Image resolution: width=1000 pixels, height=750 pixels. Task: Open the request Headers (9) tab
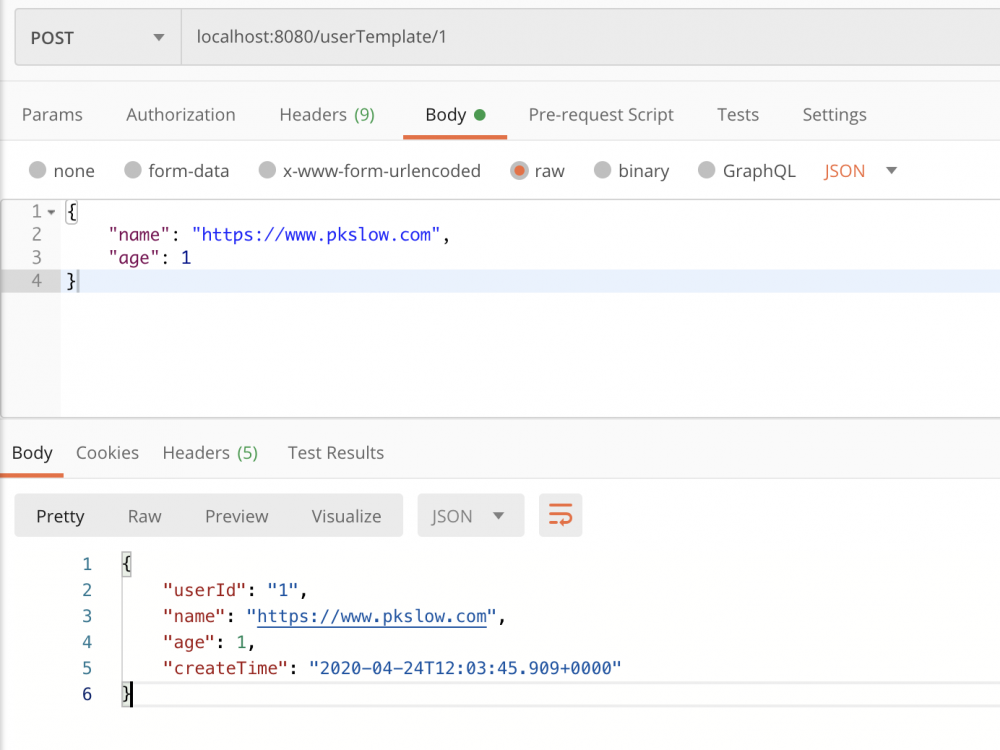click(327, 115)
